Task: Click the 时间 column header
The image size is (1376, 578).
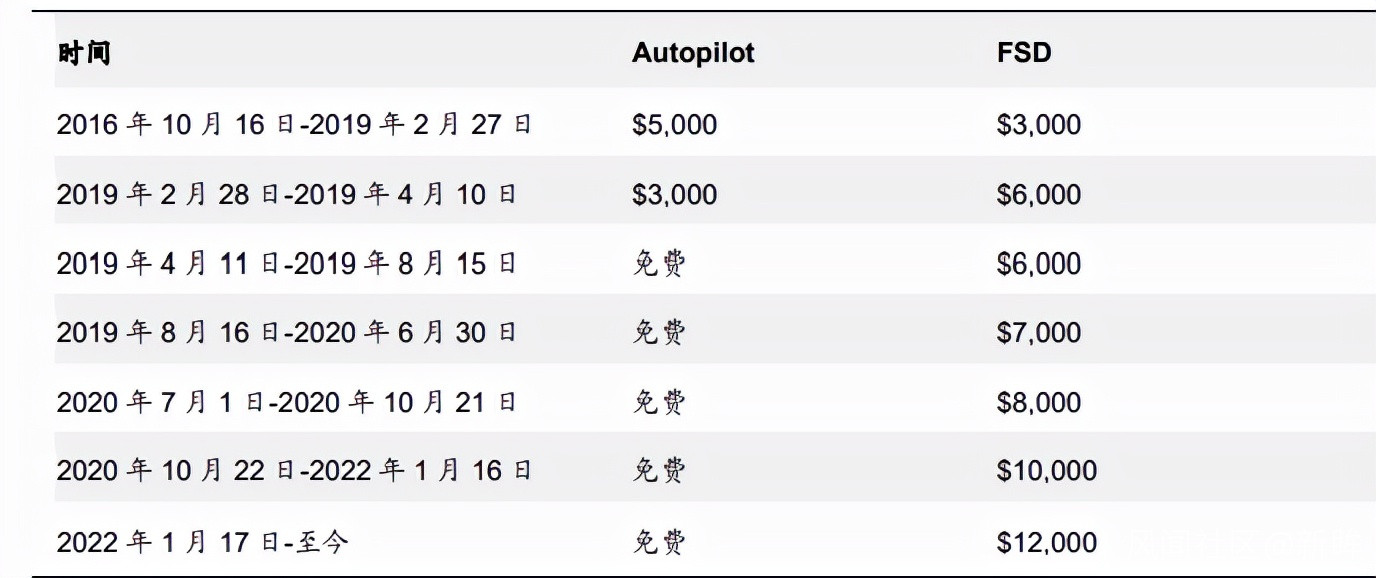Action: click(x=83, y=53)
